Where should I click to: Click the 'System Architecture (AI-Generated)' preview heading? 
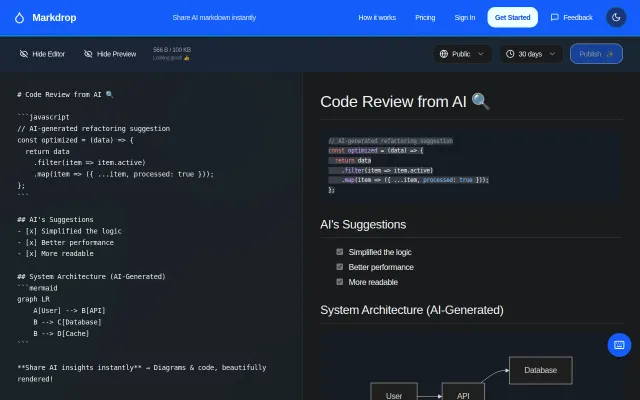[x=412, y=310]
